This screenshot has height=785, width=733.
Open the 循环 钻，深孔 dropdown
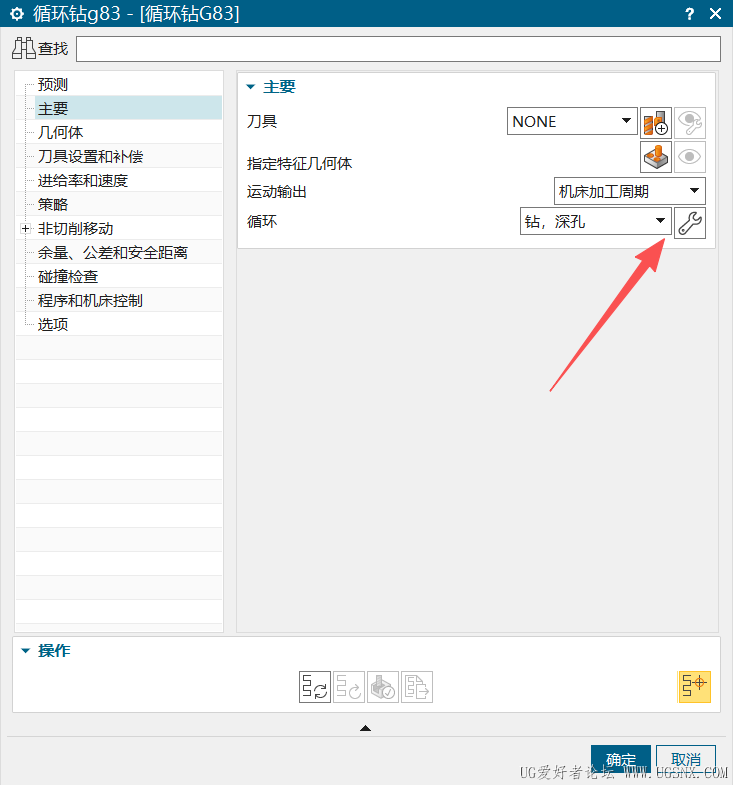point(595,221)
